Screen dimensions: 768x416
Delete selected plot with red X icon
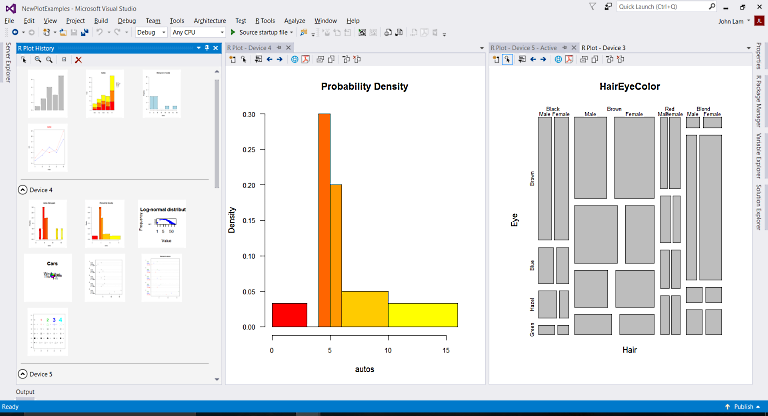(x=78, y=60)
